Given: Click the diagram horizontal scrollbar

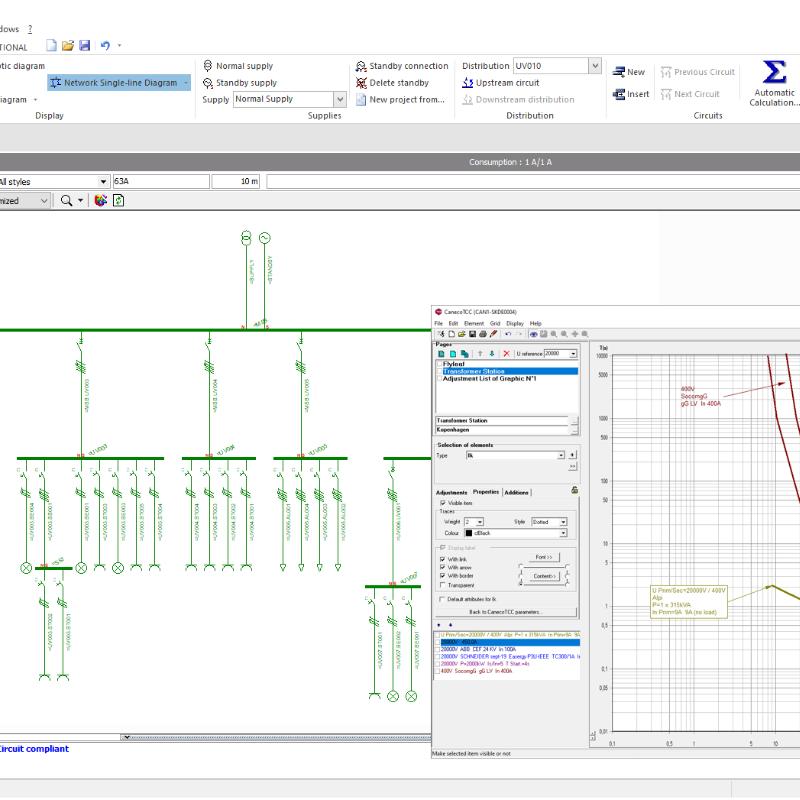Looking at the screenshot, I should point(276,737).
